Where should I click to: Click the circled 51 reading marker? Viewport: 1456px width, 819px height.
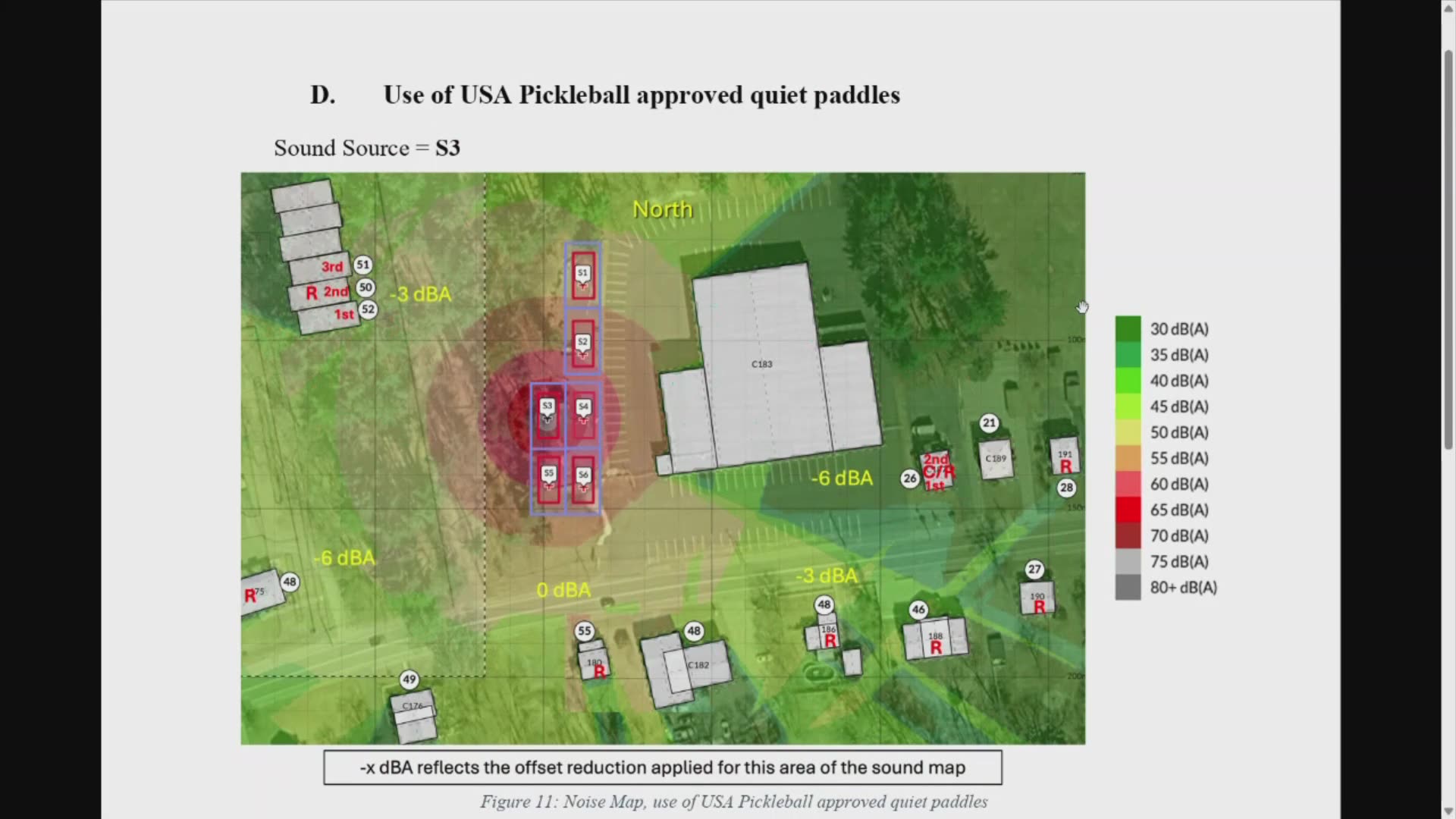(x=362, y=265)
